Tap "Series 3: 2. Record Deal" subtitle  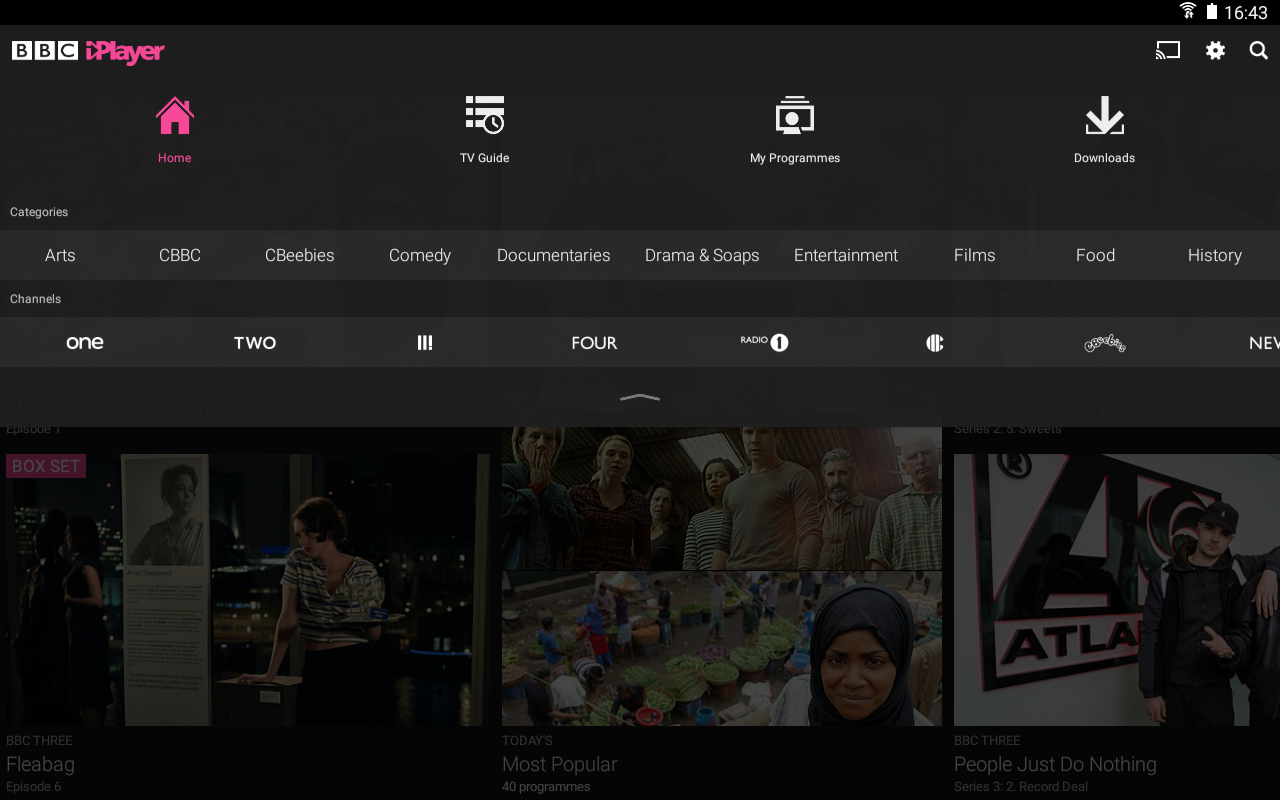[1021, 787]
